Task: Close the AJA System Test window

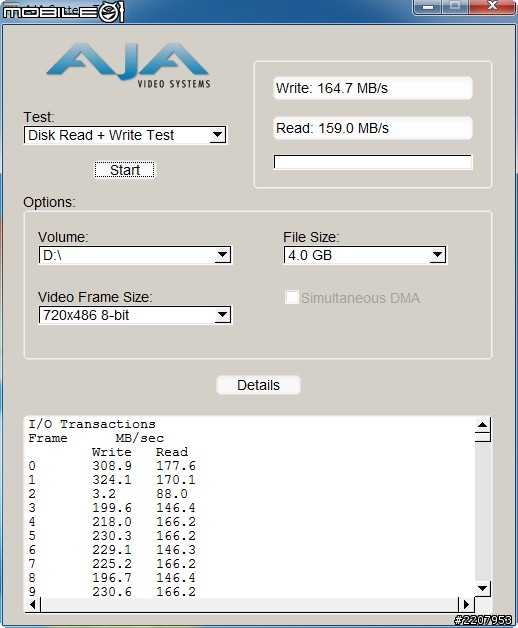Action: coord(492,6)
